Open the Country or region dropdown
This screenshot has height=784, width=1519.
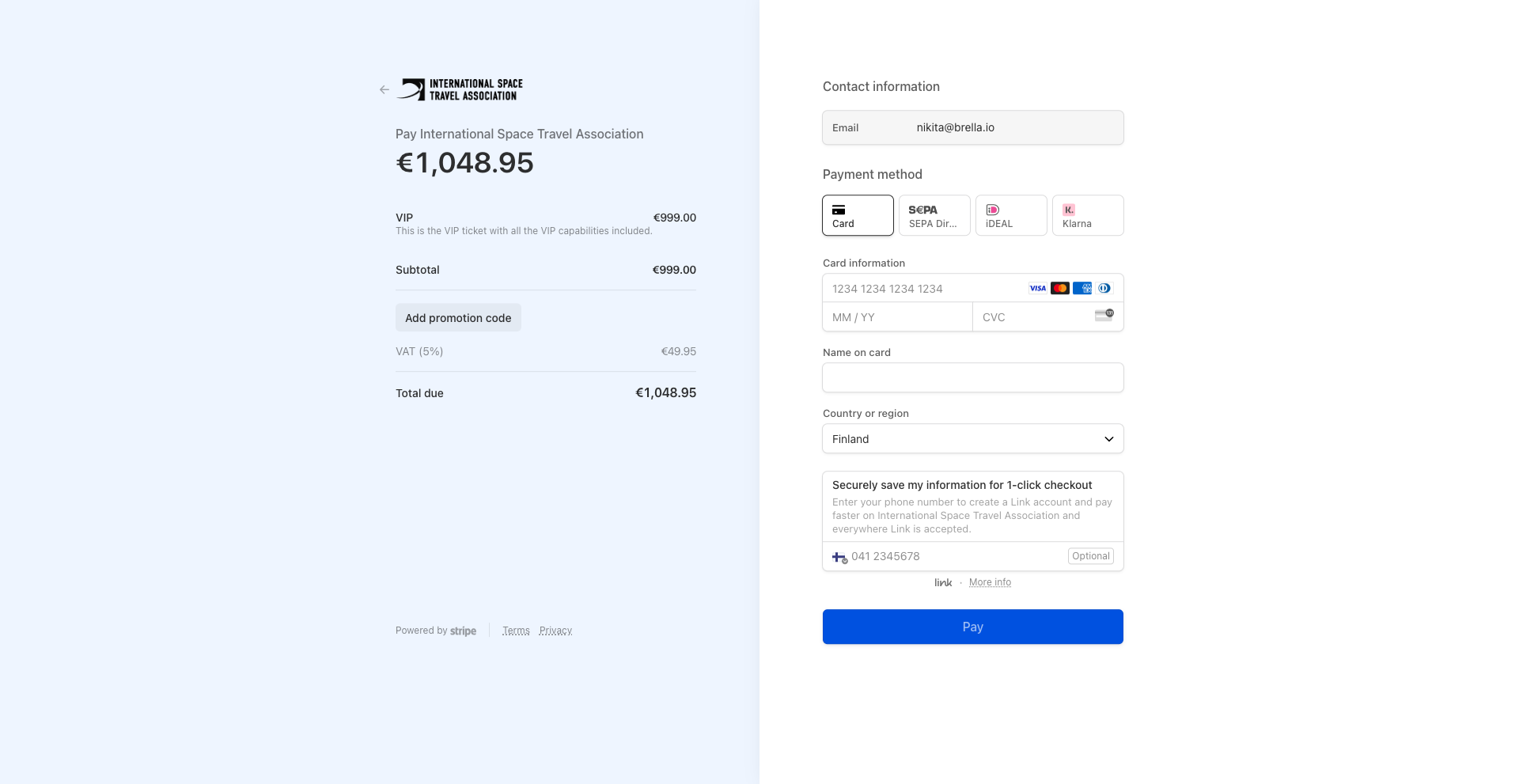tap(973, 439)
